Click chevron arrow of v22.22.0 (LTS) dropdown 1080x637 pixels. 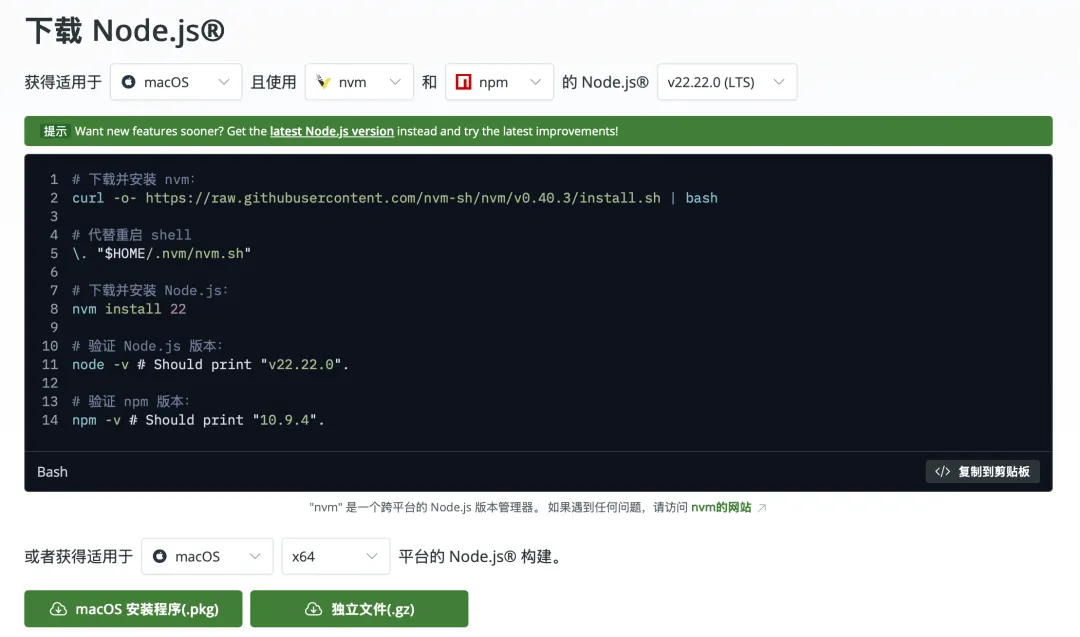[779, 82]
